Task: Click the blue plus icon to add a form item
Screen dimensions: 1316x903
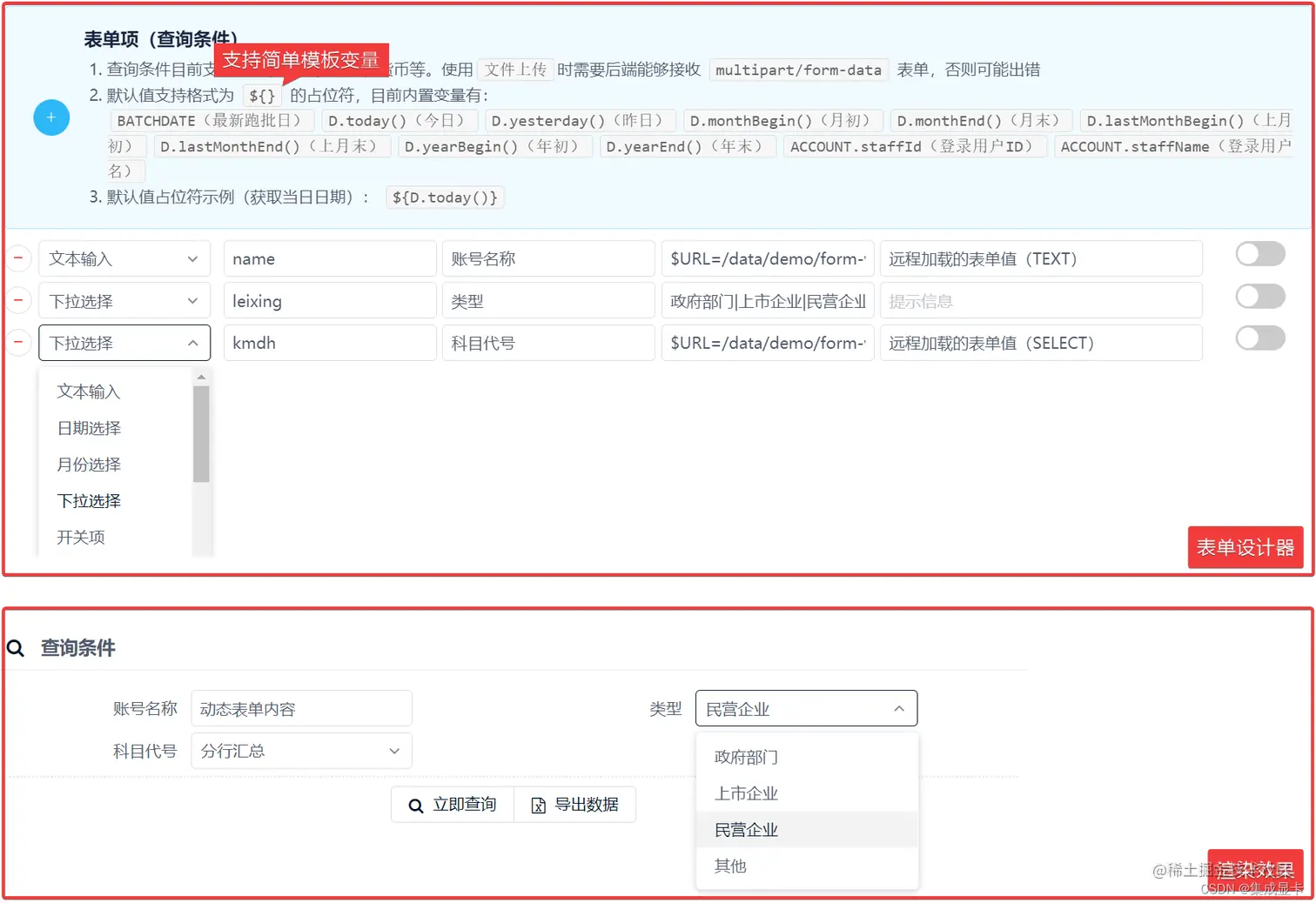Action: tap(51, 117)
